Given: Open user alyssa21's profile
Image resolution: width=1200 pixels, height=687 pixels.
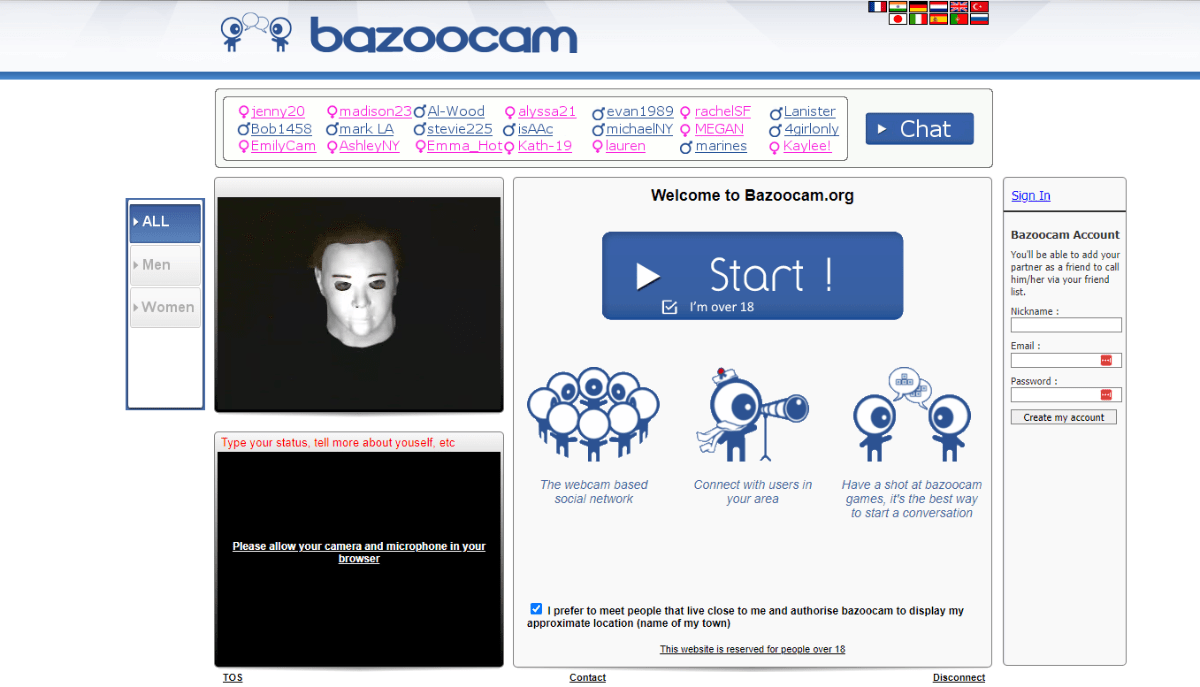Looking at the screenshot, I should pos(547,112).
